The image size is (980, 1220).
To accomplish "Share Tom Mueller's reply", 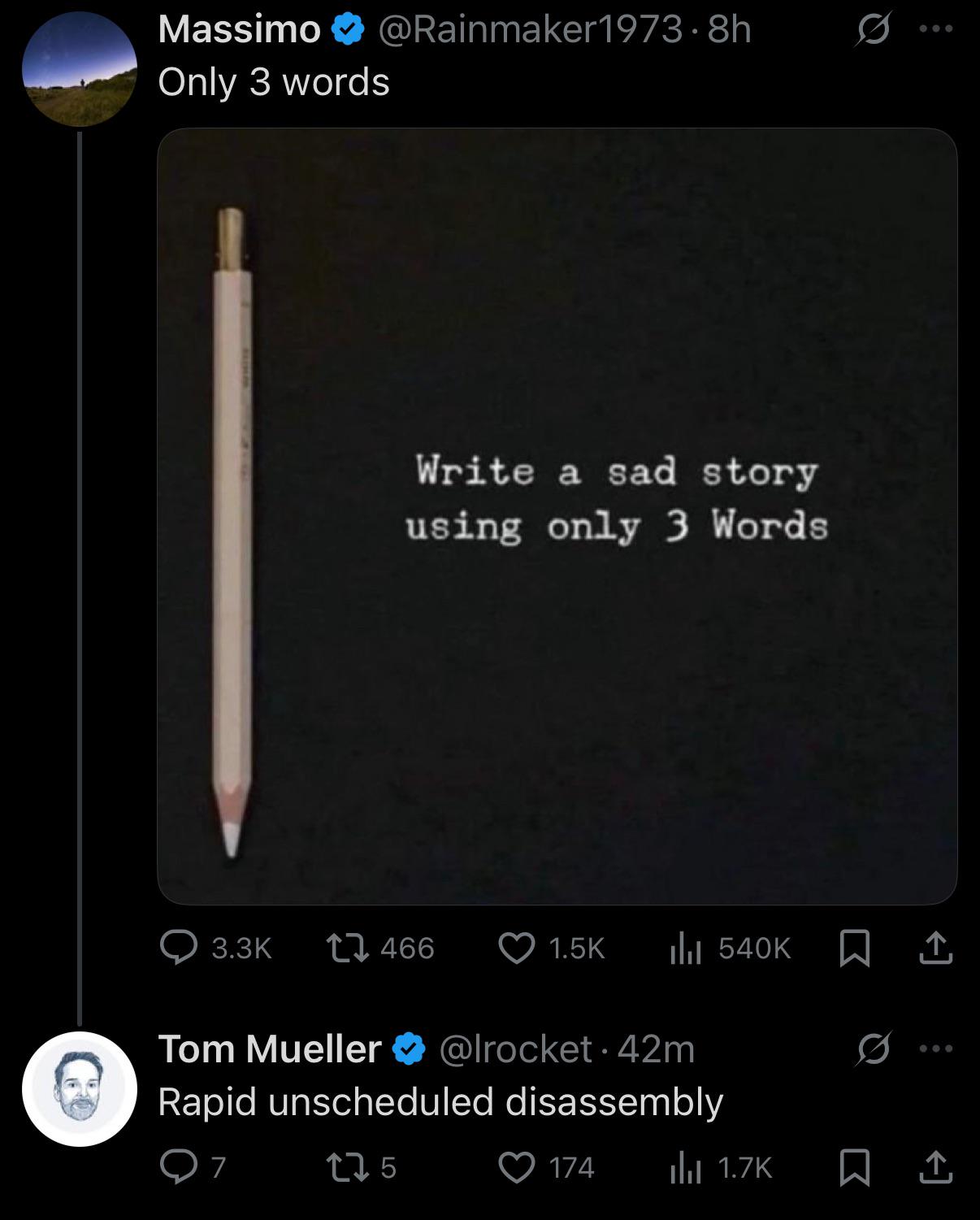I will tap(935, 1167).
